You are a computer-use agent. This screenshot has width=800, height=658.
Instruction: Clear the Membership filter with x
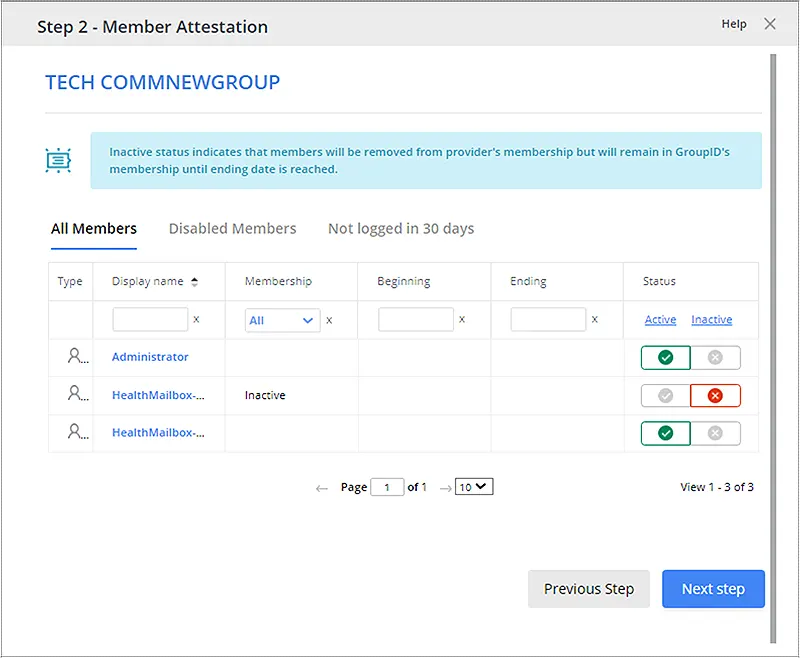click(329, 320)
